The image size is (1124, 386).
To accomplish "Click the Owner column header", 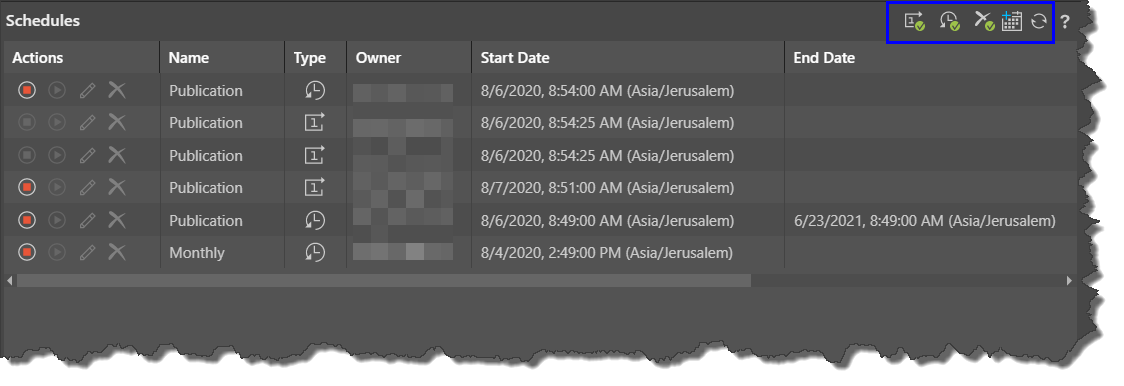I will point(378,58).
